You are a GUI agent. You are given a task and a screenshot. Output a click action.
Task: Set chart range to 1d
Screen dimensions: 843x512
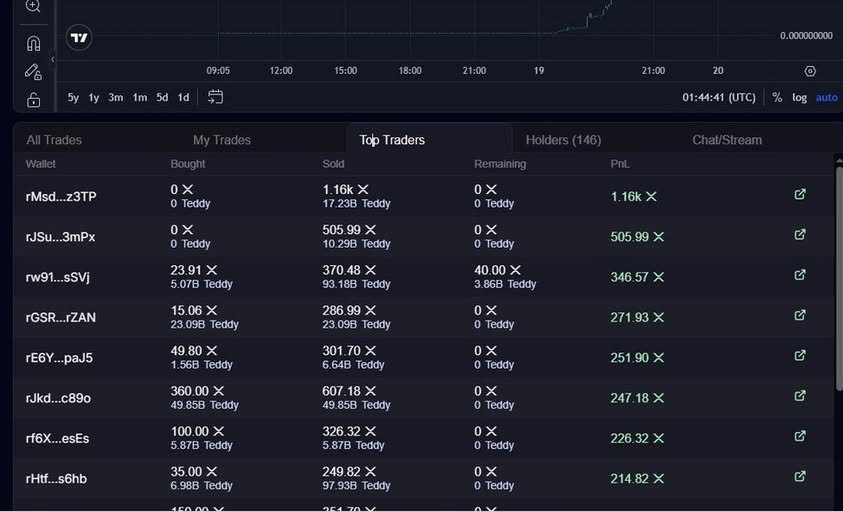(183, 97)
